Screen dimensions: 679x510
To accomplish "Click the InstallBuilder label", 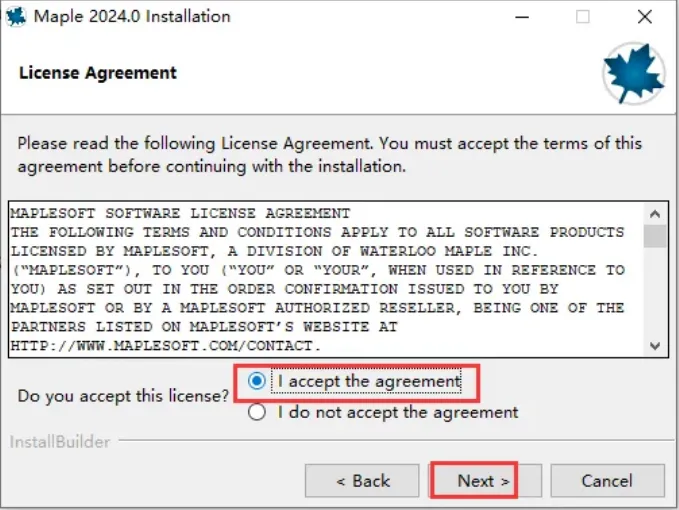I will point(60,442).
